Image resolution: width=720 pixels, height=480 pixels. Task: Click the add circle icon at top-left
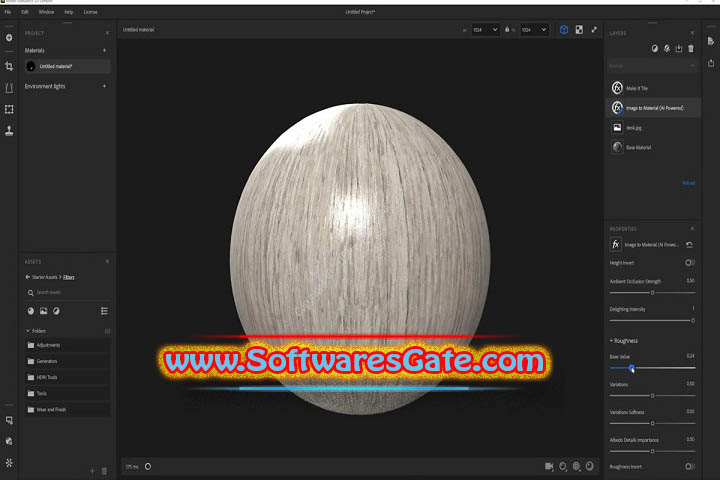click(x=9, y=38)
